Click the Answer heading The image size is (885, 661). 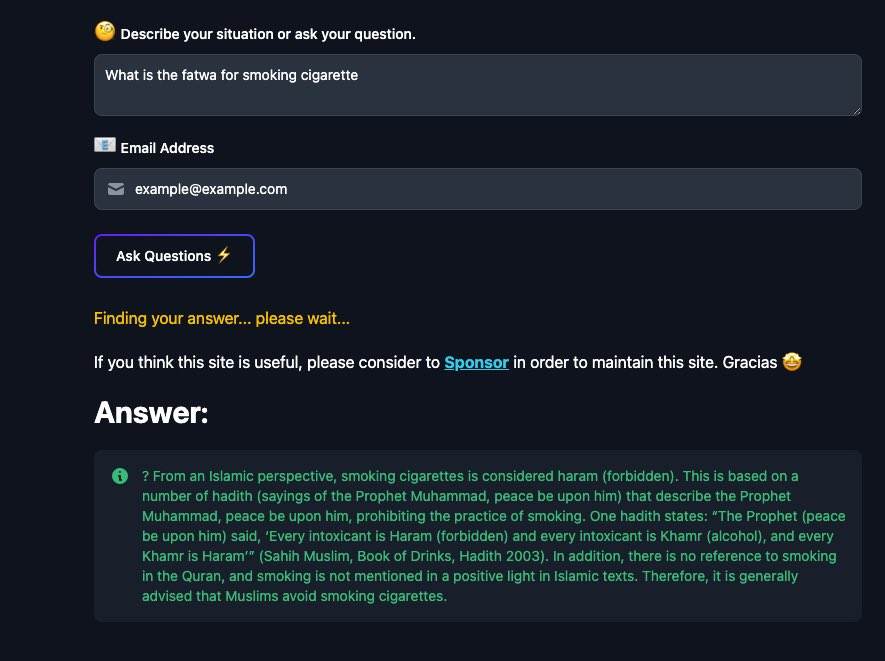(151, 412)
